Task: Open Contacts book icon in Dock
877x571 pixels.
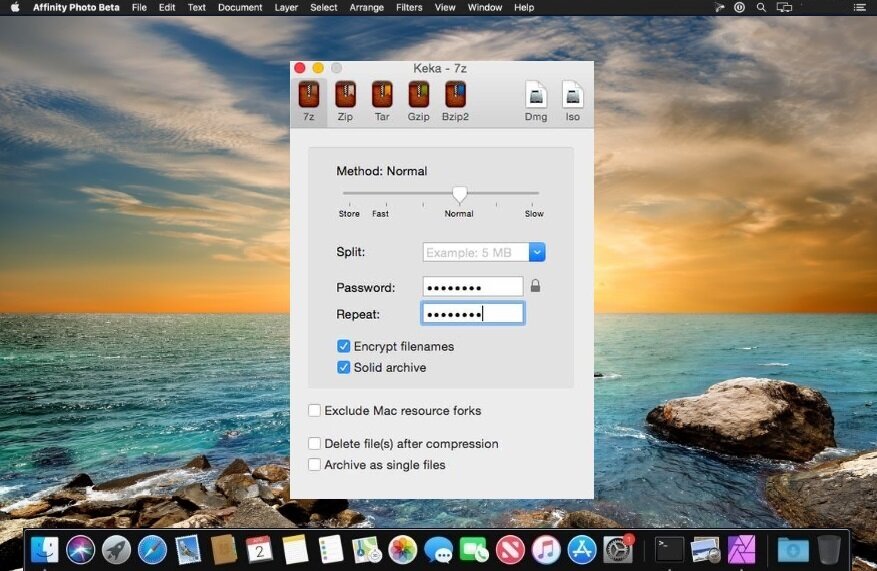Action: pyautogui.click(x=224, y=549)
